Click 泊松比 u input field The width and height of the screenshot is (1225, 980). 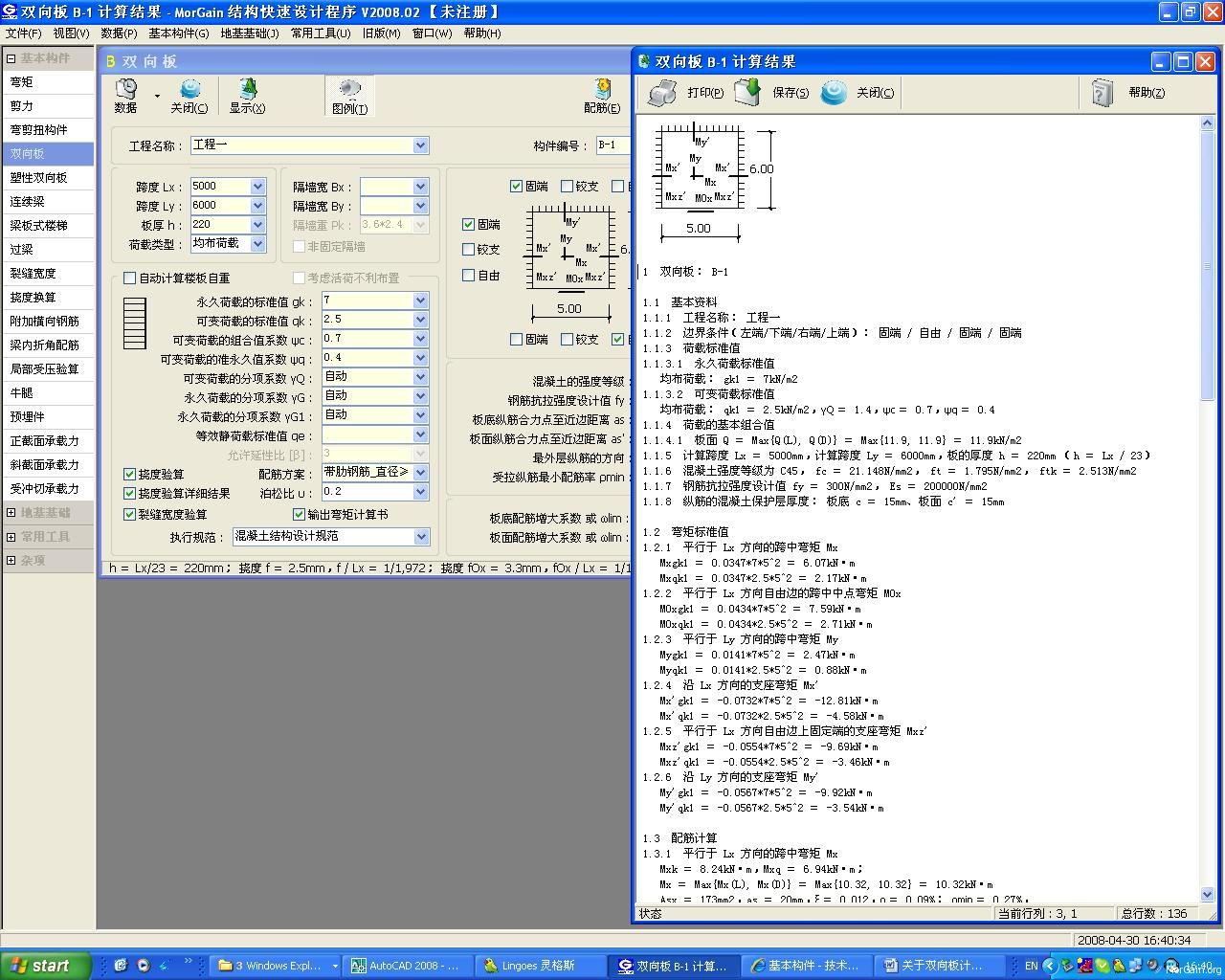367,492
